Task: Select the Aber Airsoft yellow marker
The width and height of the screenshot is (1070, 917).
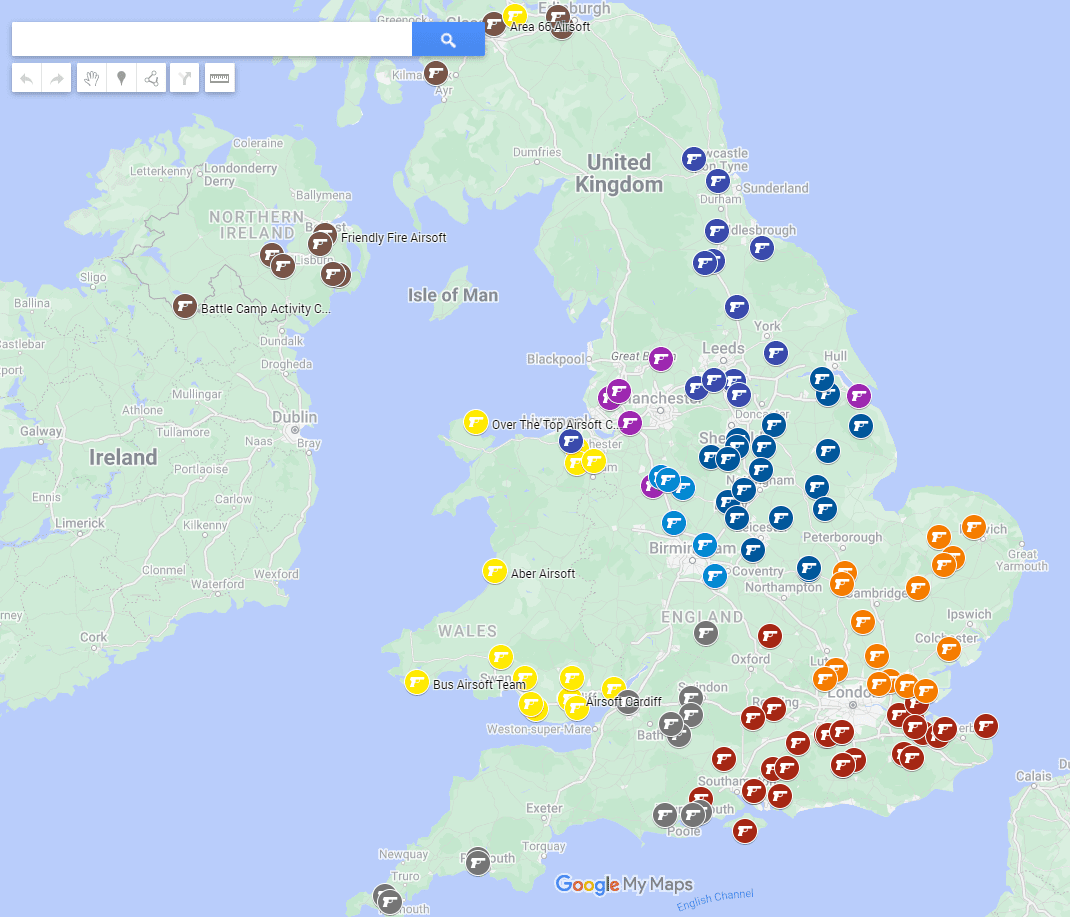Action: coord(495,572)
